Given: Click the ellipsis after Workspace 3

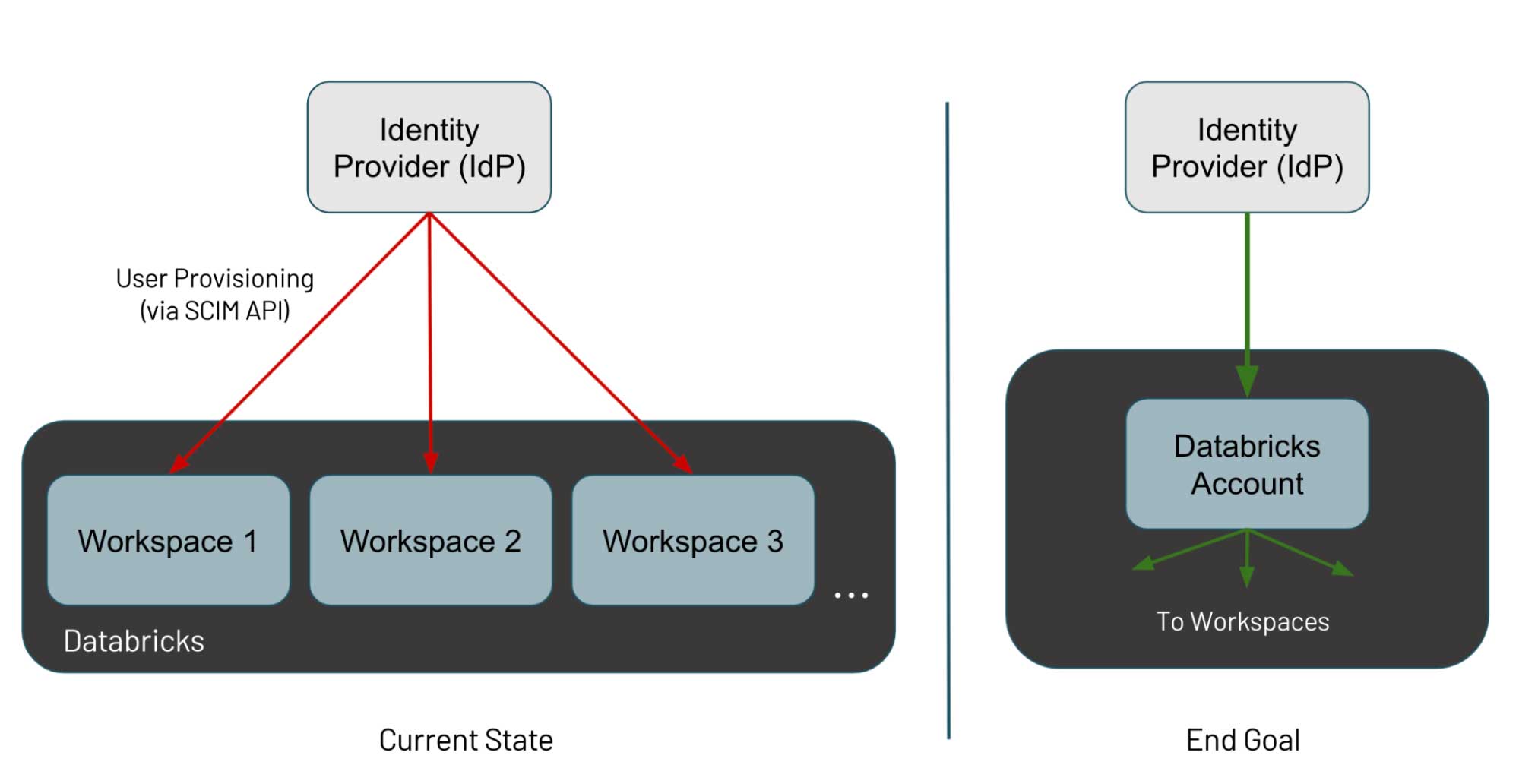Looking at the screenshot, I should tap(851, 595).
